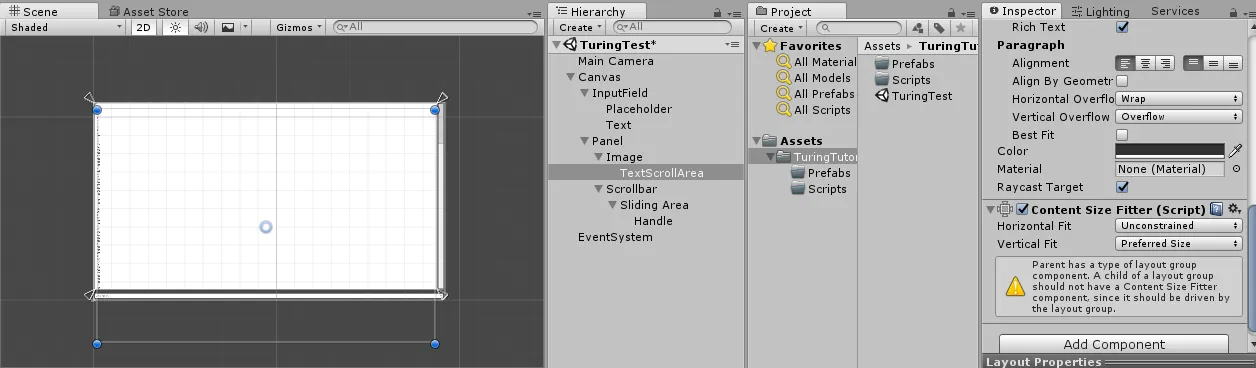Collapse the TuringTest scene arrow
Screen dimensions: 1256x368
[x=557, y=45]
